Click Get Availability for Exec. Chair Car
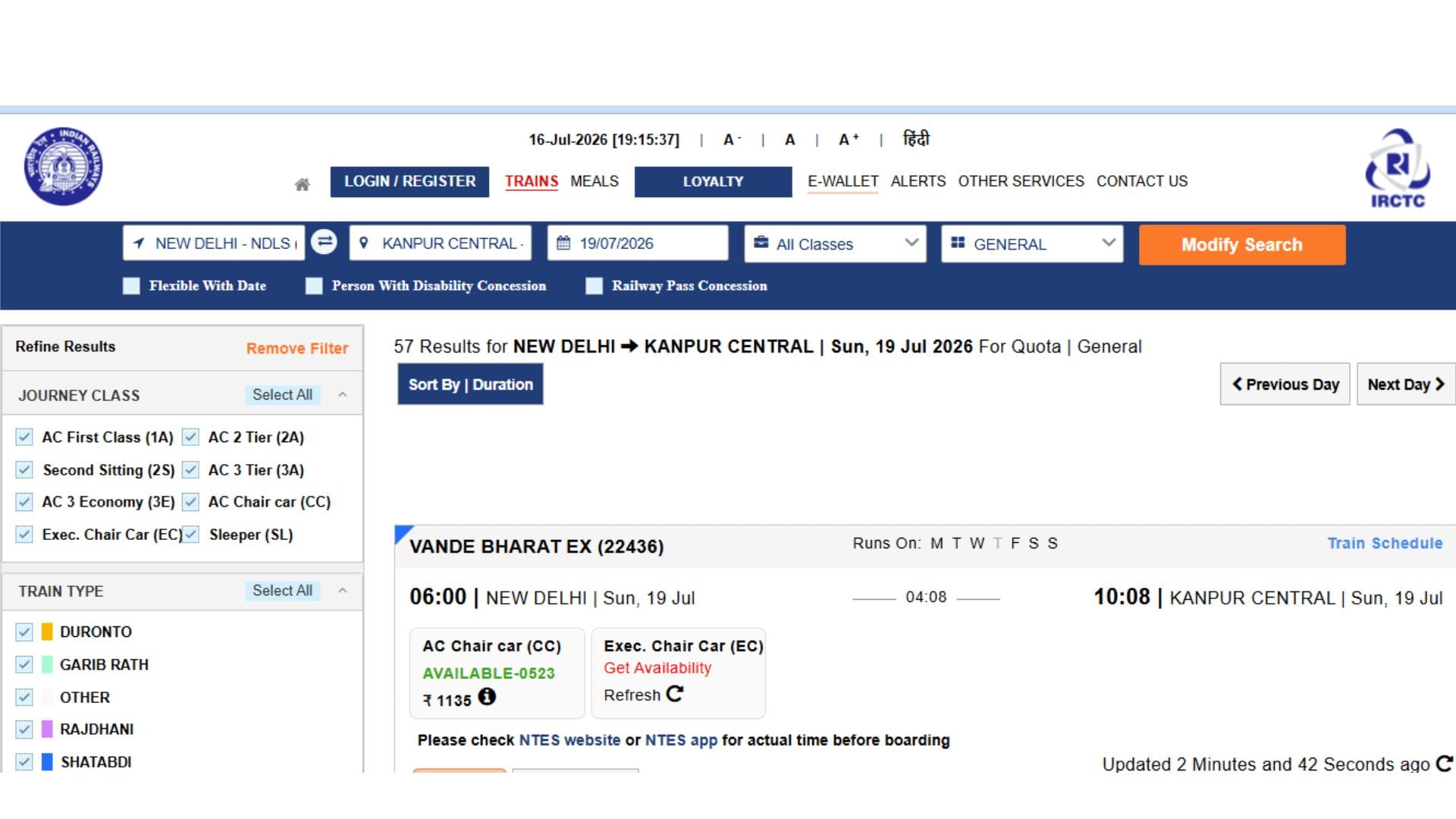 (657, 668)
